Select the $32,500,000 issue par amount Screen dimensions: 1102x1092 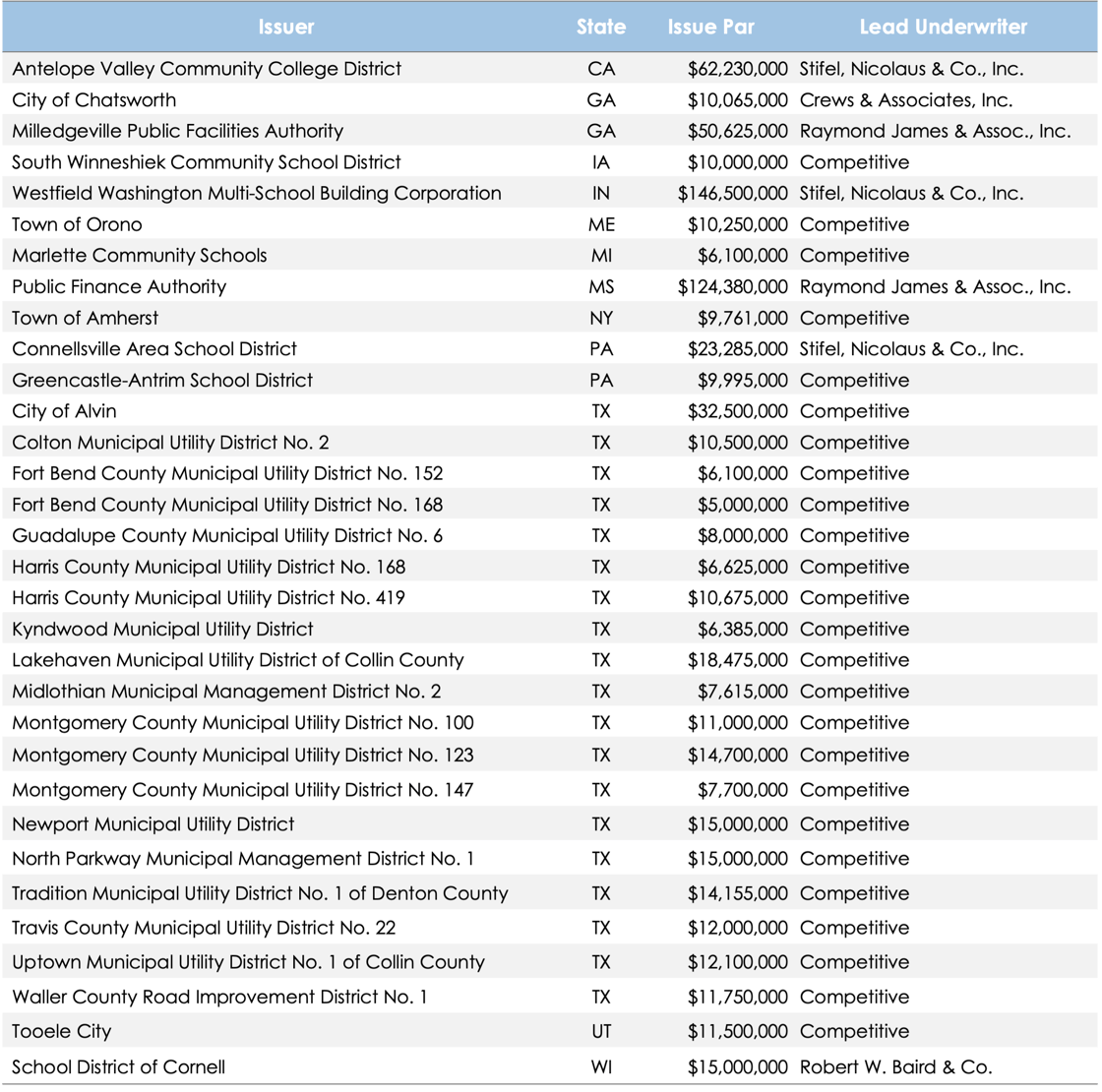[x=737, y=411]
